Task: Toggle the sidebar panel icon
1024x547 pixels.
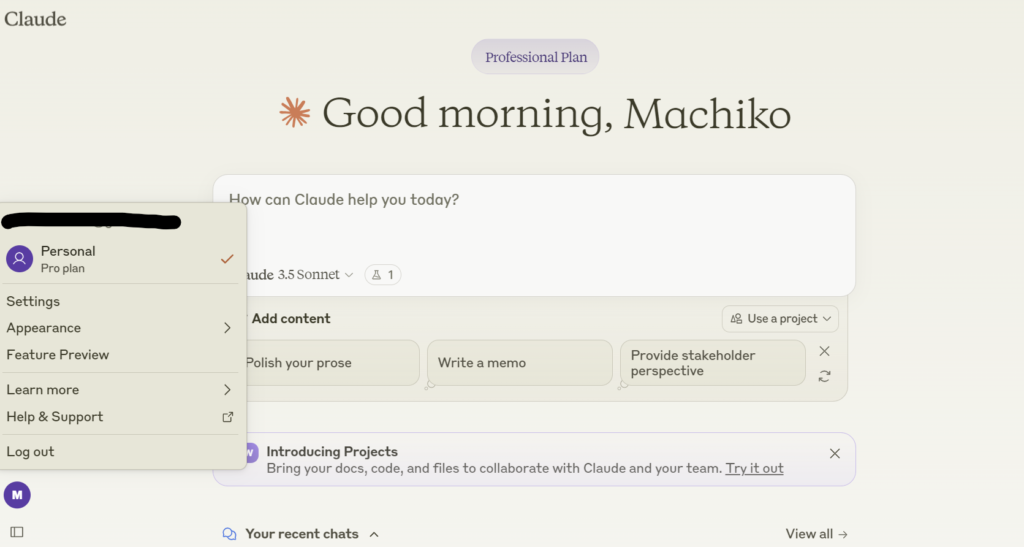Action: point(17,532)
